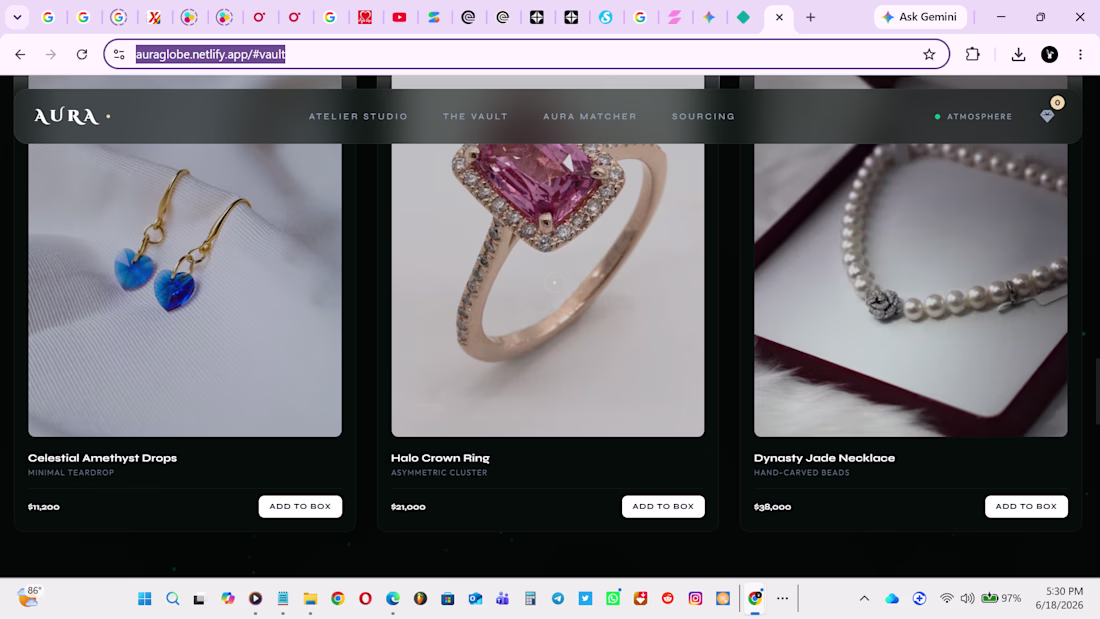Image resolution: width=1100 pixels, height=619 pixels.
Task: Click the Asymmetric Cluster subtitle
Action: click(x=439, y=472)
